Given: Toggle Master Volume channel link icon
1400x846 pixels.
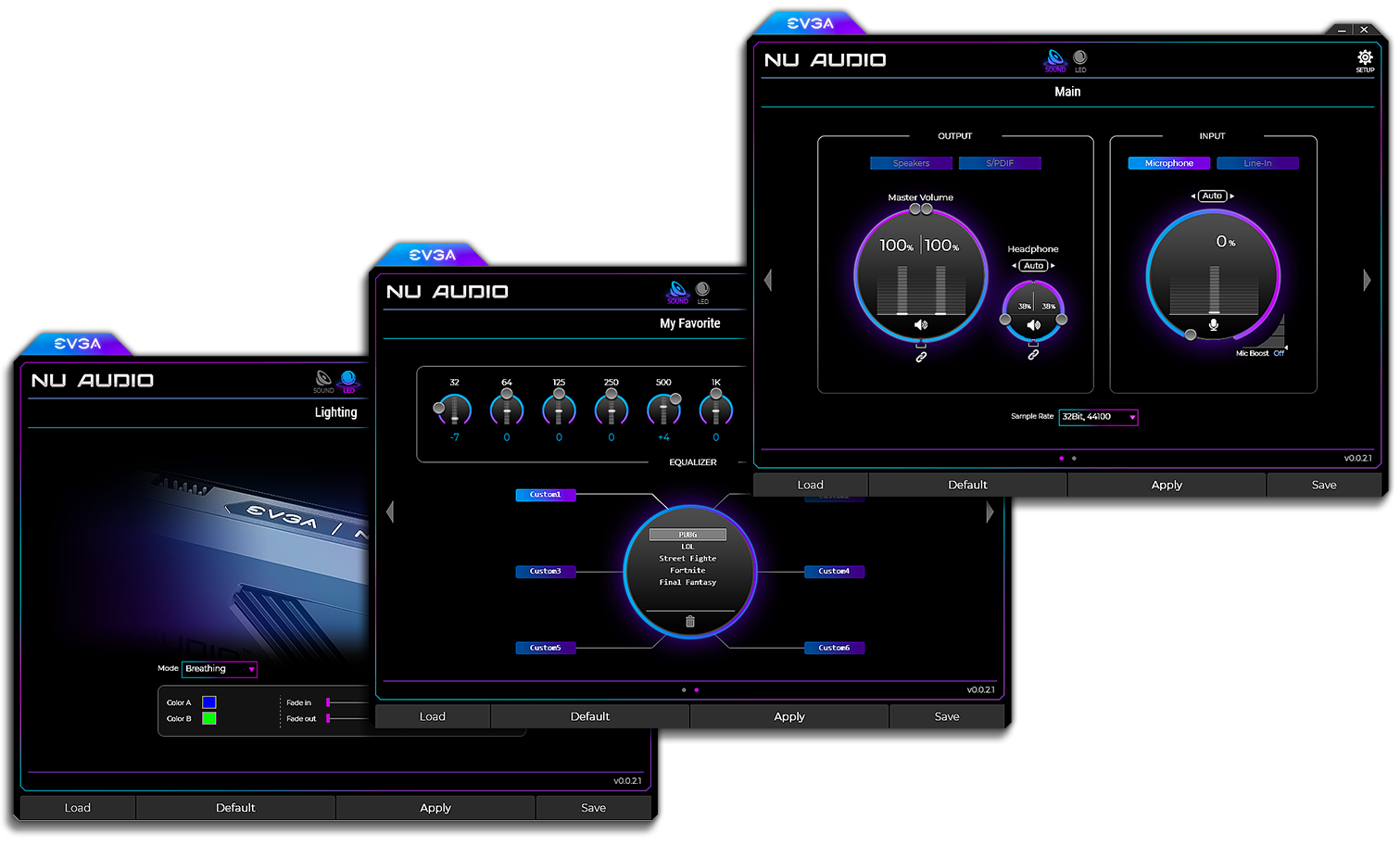Looking at the screenshot, I should [921, 357].
